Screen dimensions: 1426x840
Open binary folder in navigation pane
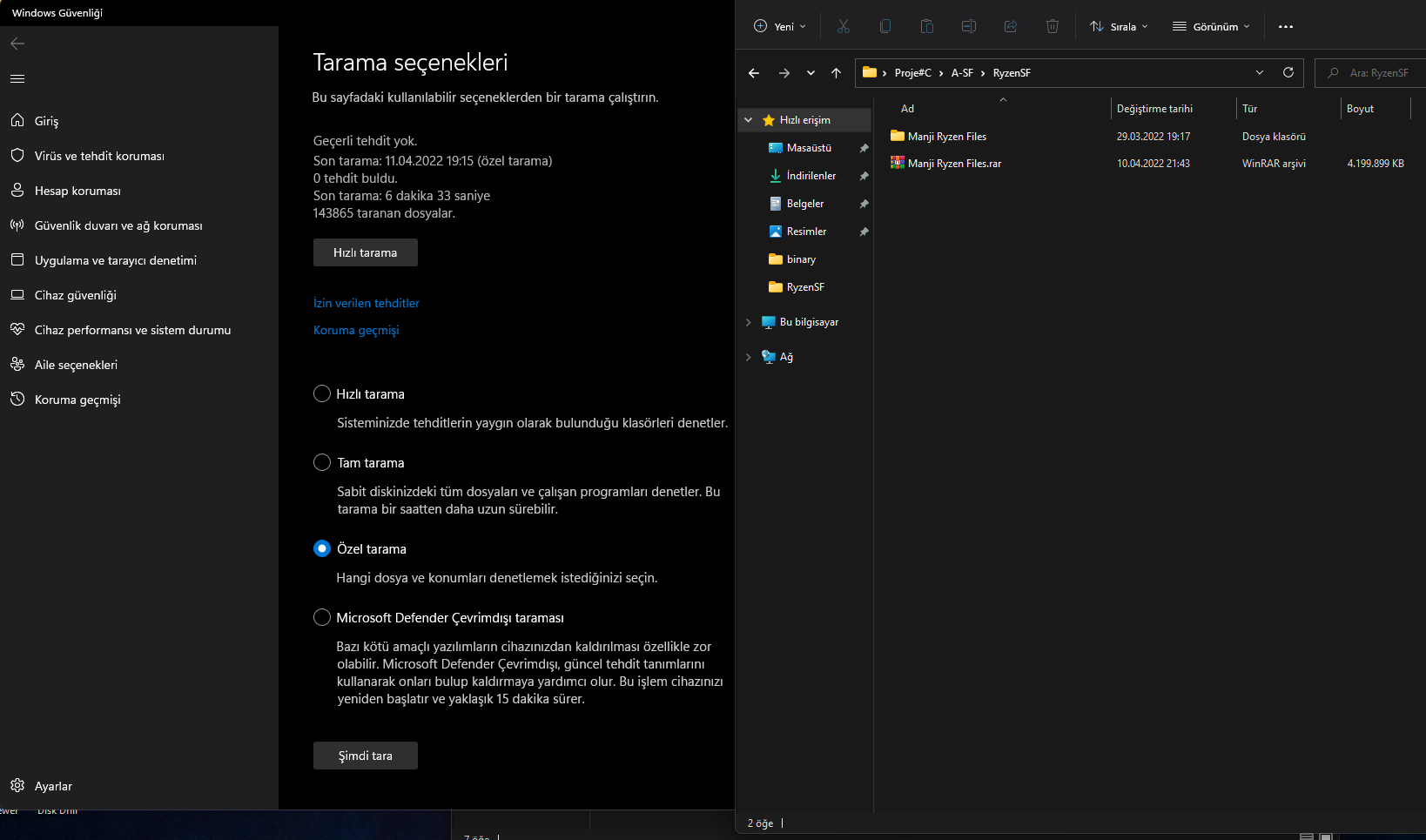tap(801, 259)
